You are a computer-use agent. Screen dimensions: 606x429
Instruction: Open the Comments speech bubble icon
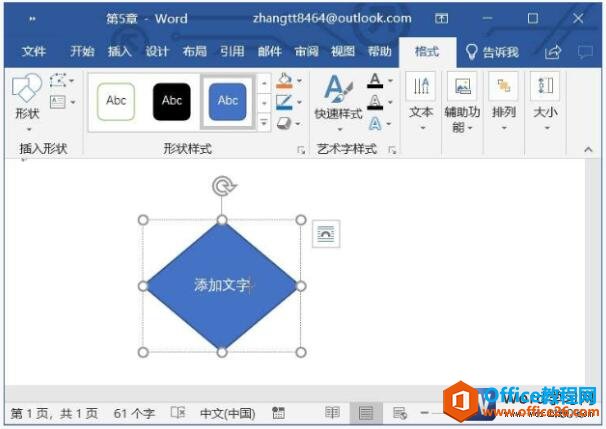click(x=585, y=52)
